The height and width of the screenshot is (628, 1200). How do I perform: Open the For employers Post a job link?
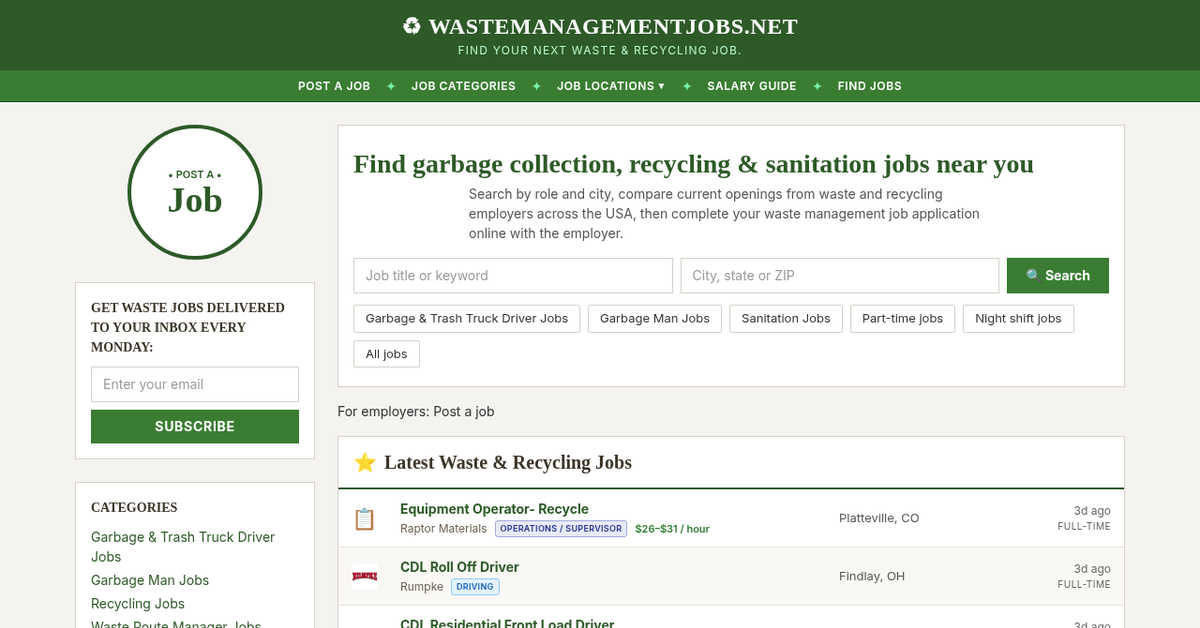click(464, 412)
